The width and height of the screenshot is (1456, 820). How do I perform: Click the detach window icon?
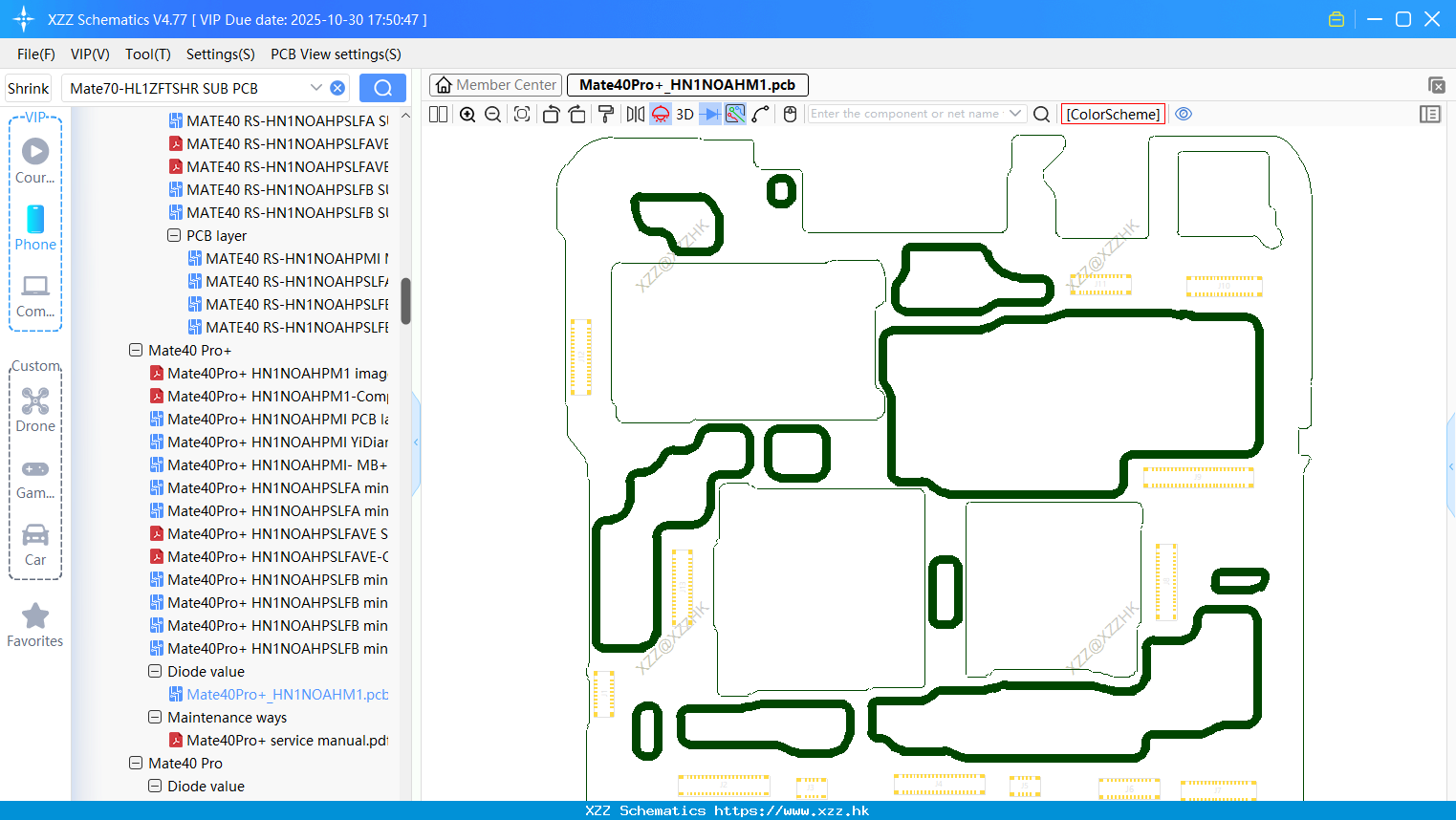tap(1436, 85)
